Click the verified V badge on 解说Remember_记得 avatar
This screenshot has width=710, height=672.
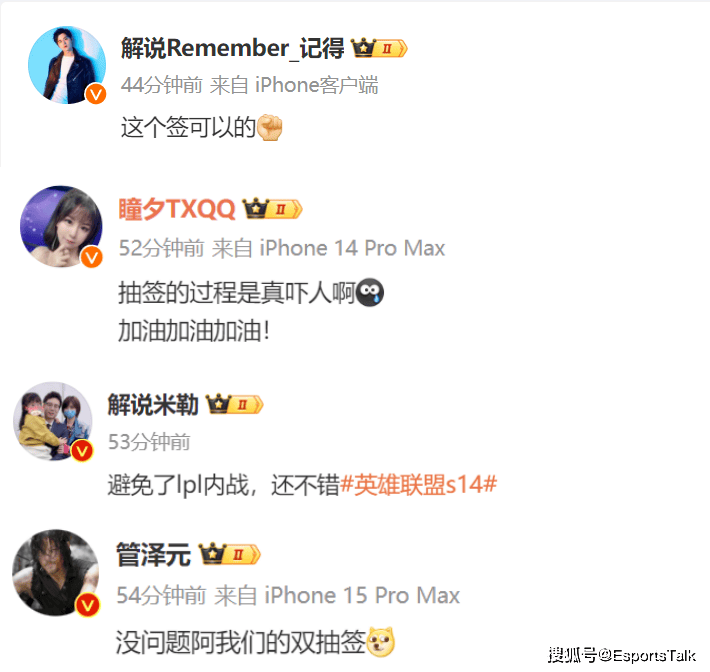point(96,94)
